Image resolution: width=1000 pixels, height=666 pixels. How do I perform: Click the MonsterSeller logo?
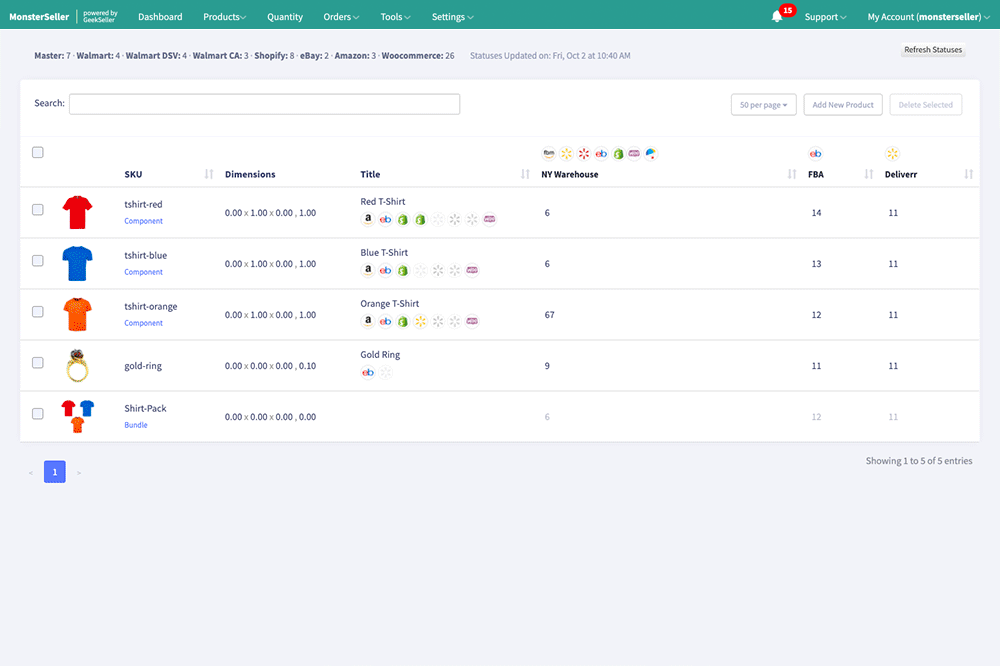click(x=39, y=17)
